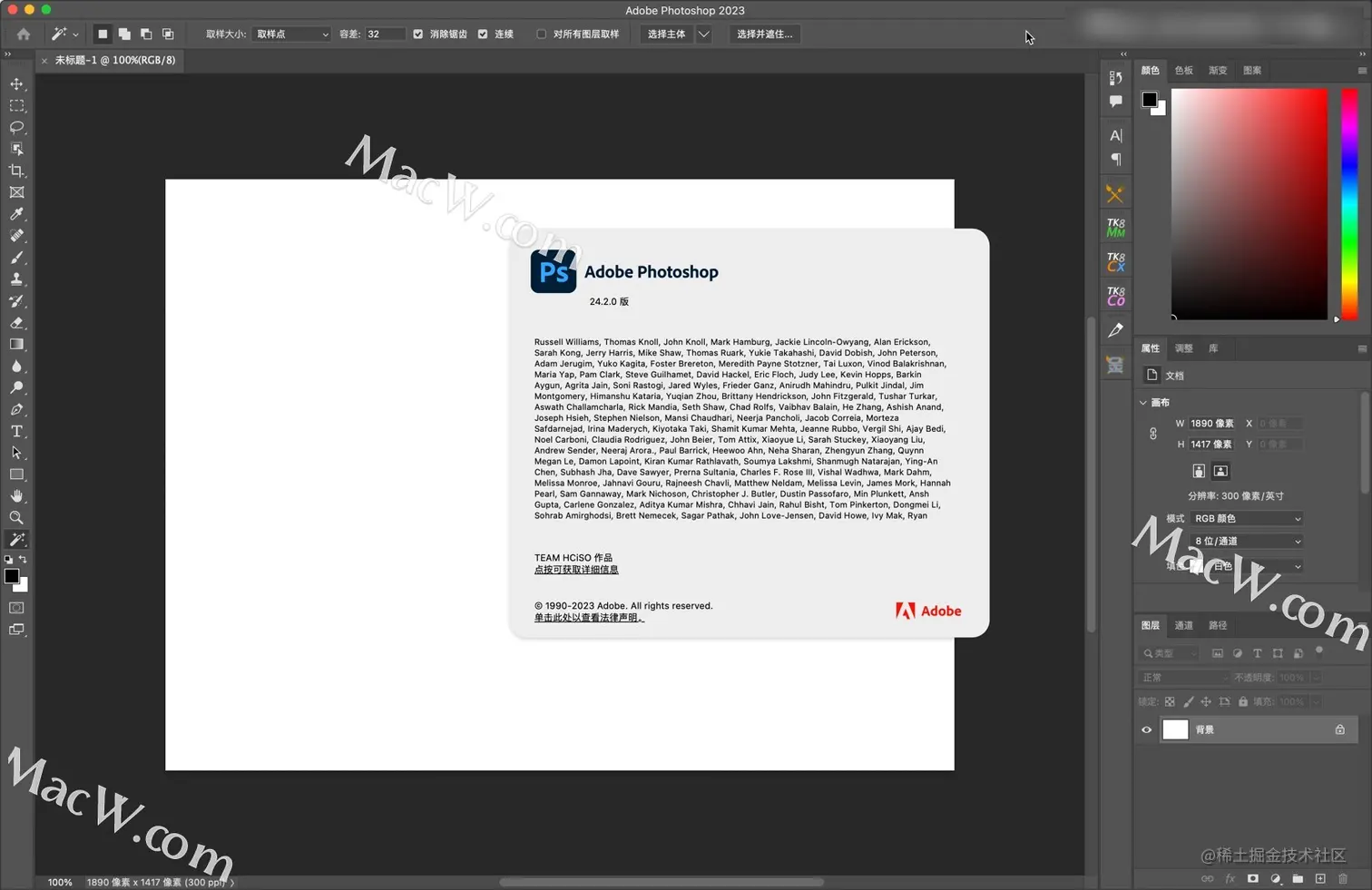
Task: Collapse the 画布 canvas section
Action: [x=1143, y=403]
